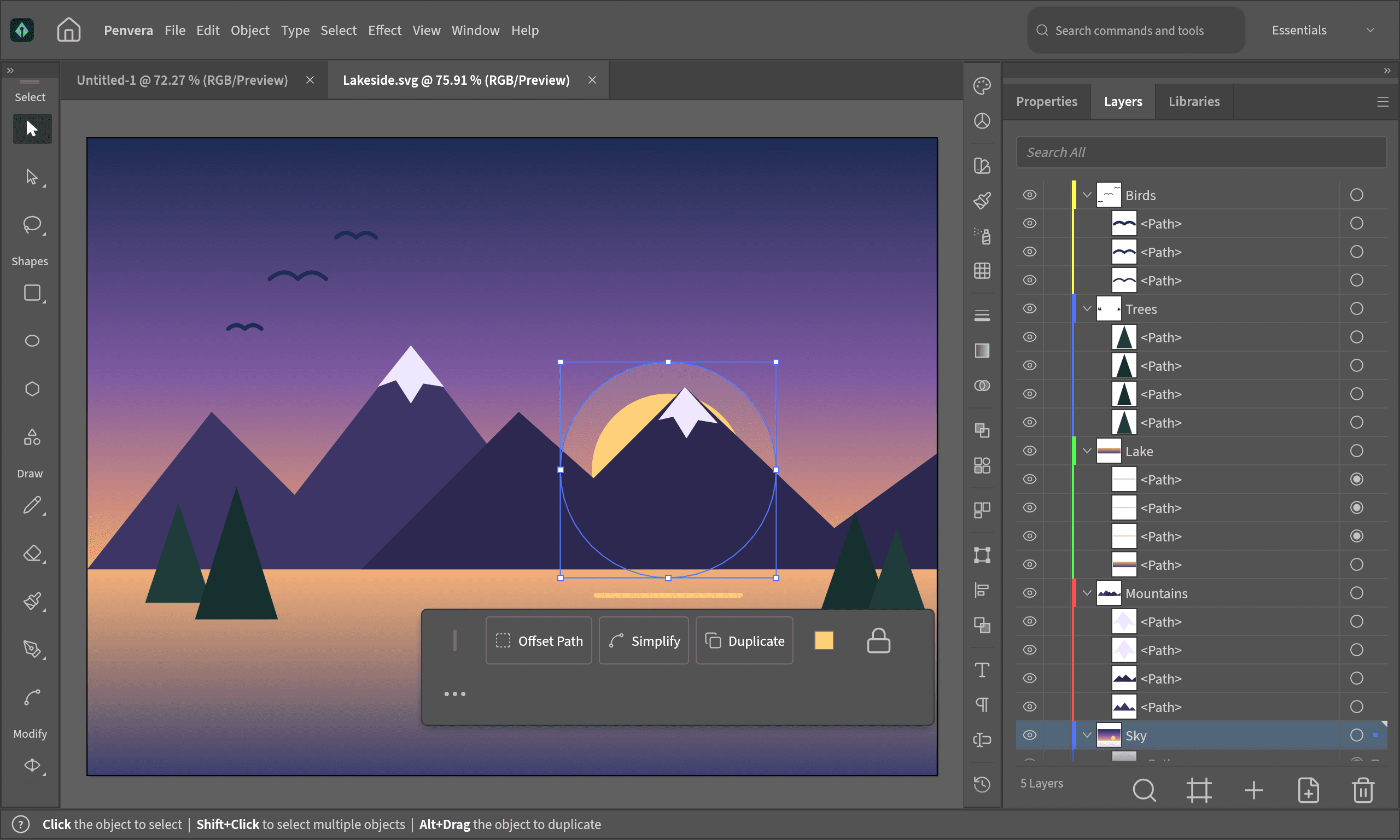Select the Selection arrow tool

coord(32,129)
